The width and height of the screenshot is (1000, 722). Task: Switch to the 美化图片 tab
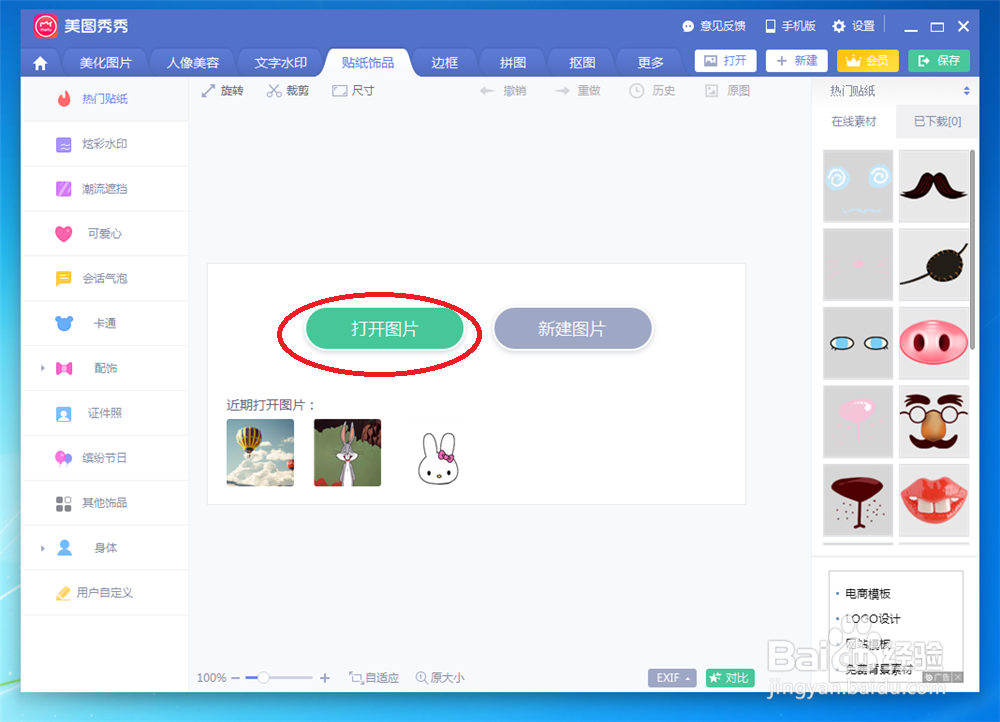[105, 63]
